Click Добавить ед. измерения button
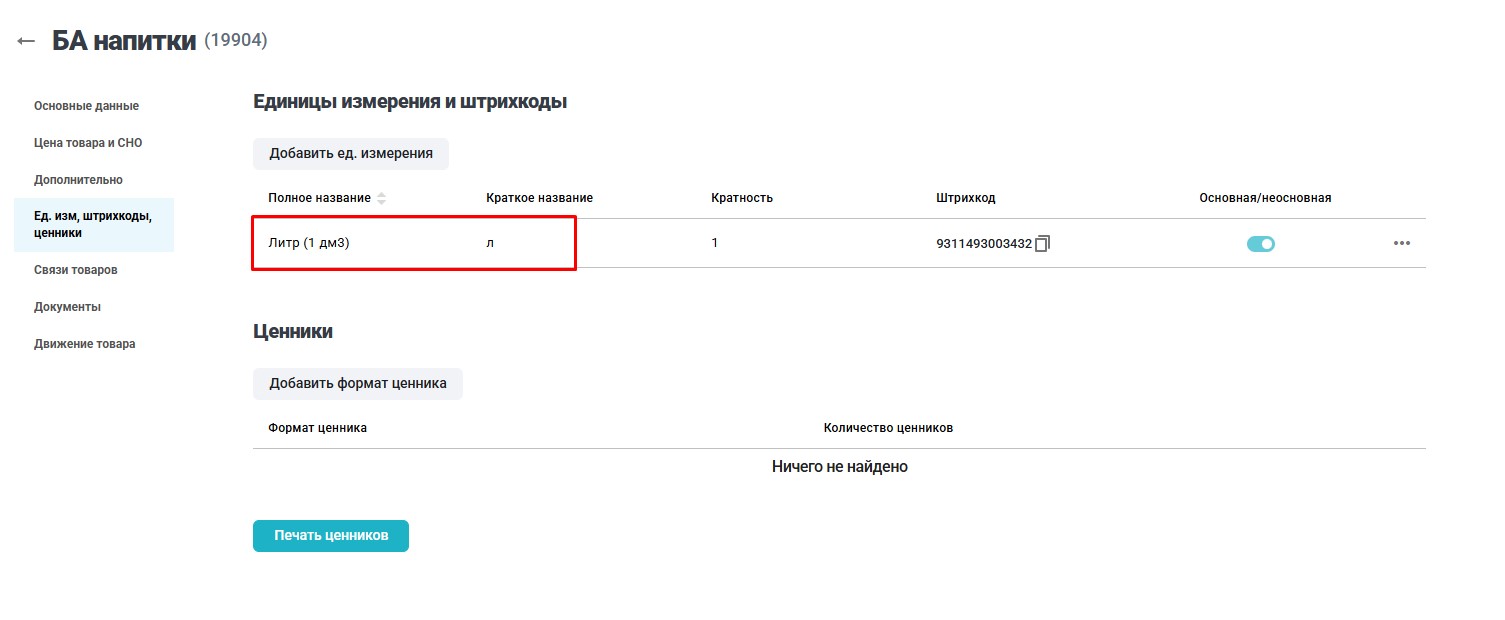The height and width of the screenshot is (620, 1505). coord(351,153)
